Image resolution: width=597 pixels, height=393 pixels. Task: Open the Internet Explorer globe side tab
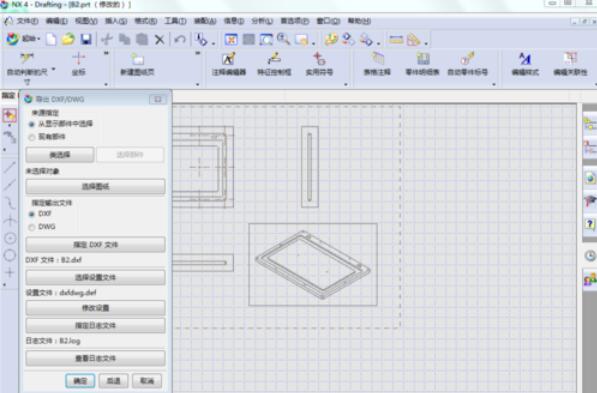pos(590,177)
